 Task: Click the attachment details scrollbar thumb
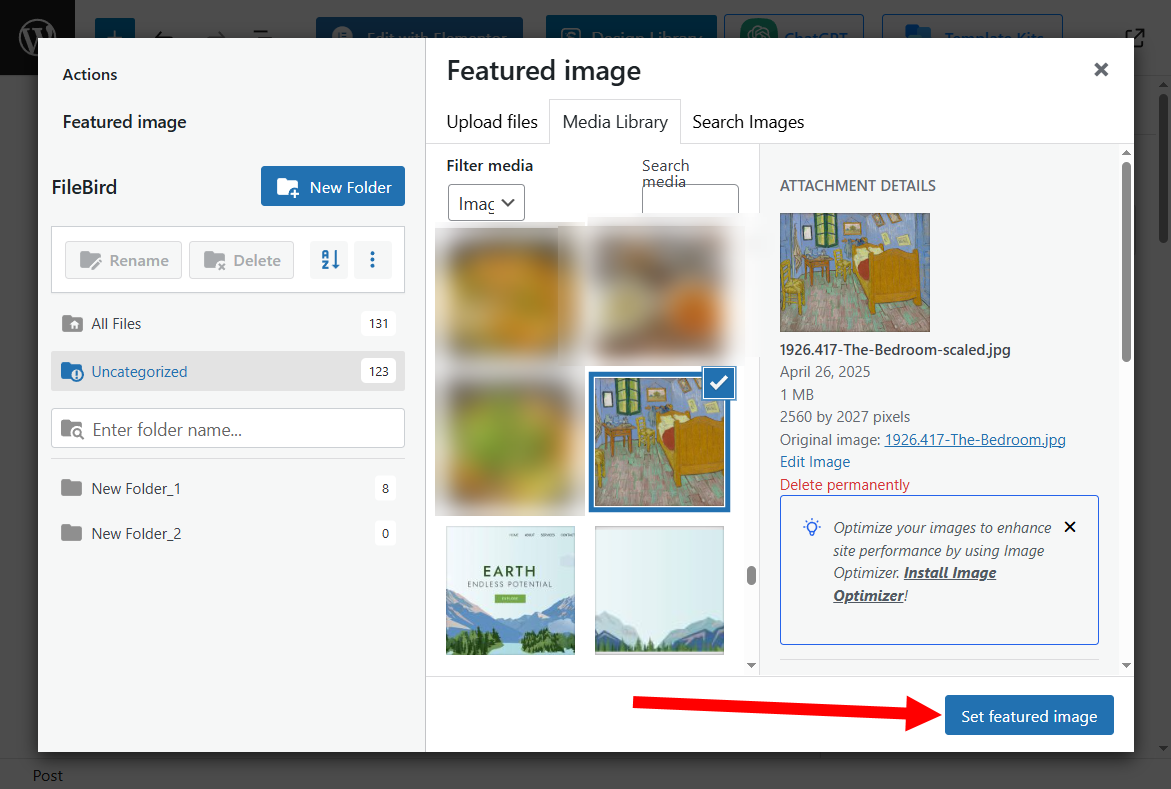(x=1126, y=262)
